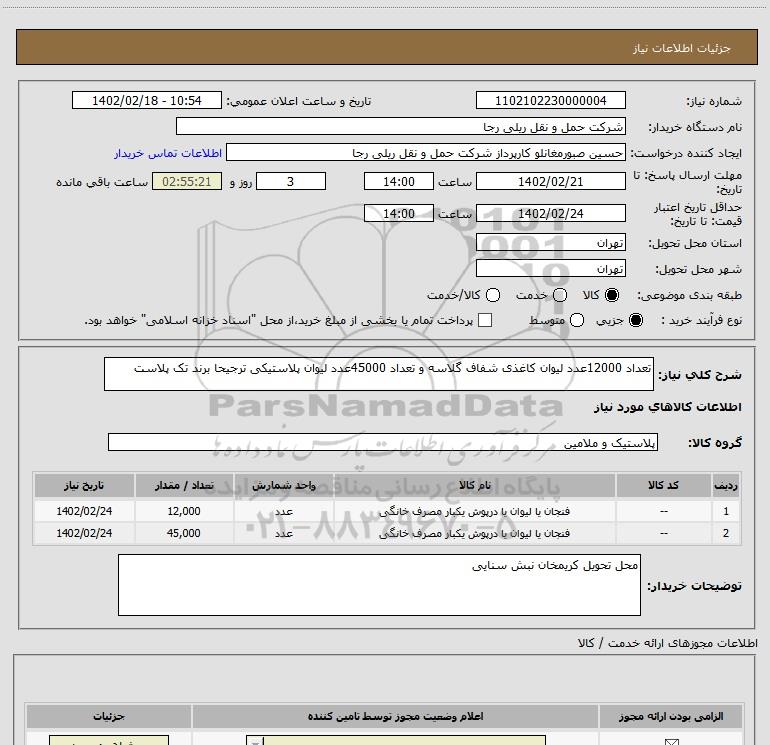Click the remaining time 02:55:21 field

click(187, 182)
